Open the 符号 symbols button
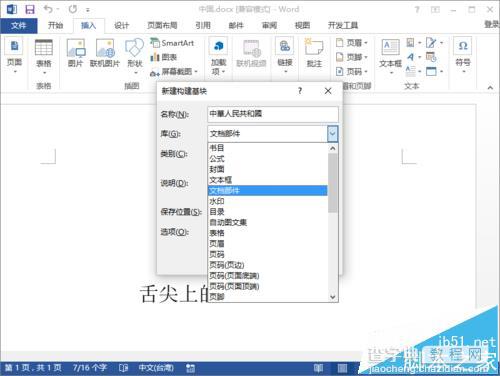This screenshot has width=500, height=376. click(x=463, y=55)
